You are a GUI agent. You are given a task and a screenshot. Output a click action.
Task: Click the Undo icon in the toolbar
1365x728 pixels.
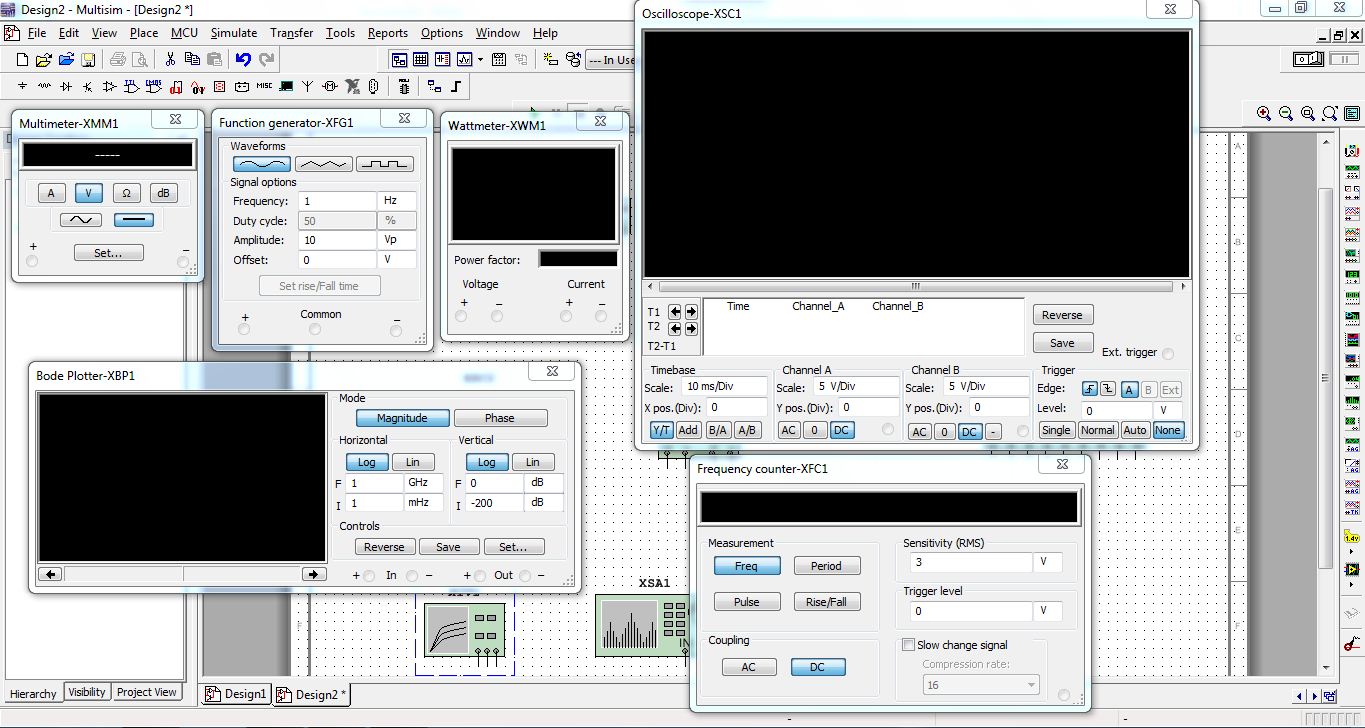pos(241,59)
